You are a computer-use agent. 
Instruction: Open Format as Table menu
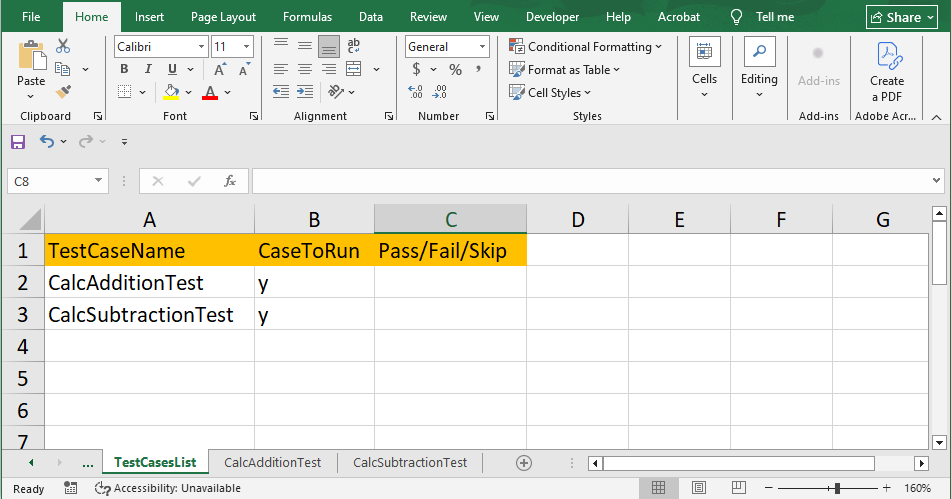coord(565,70)
